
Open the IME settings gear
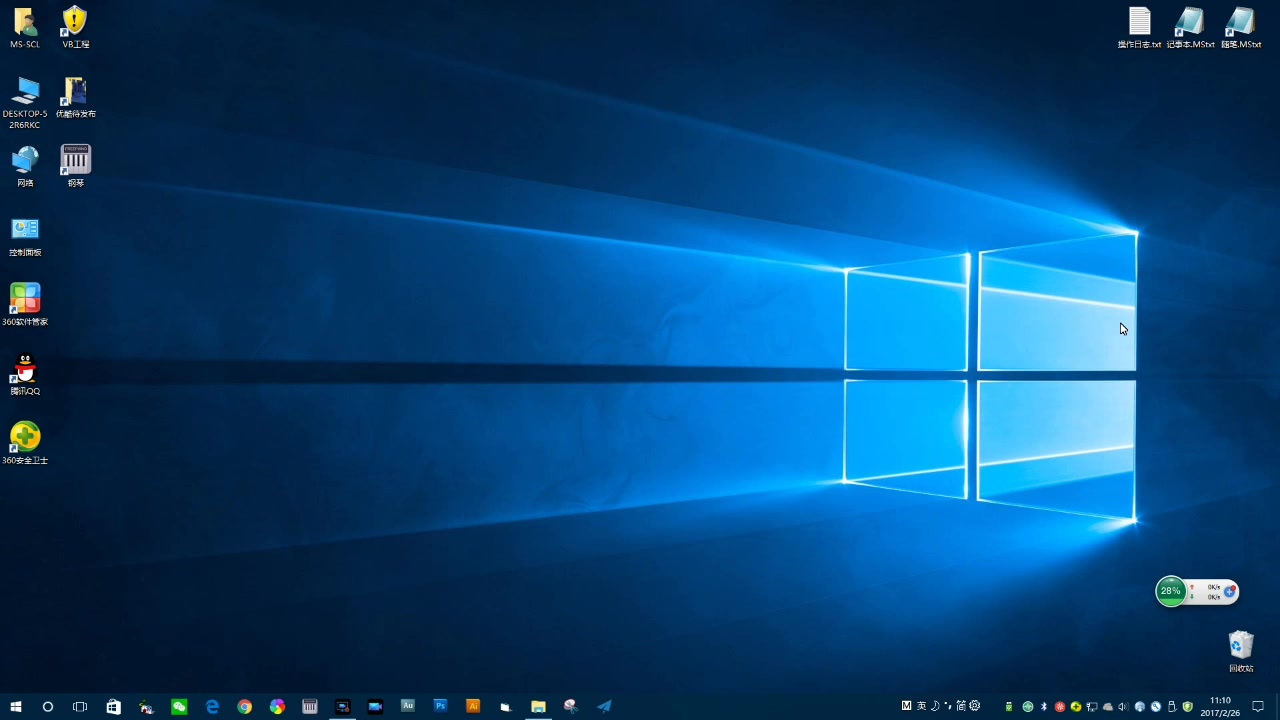coord(975,706)
